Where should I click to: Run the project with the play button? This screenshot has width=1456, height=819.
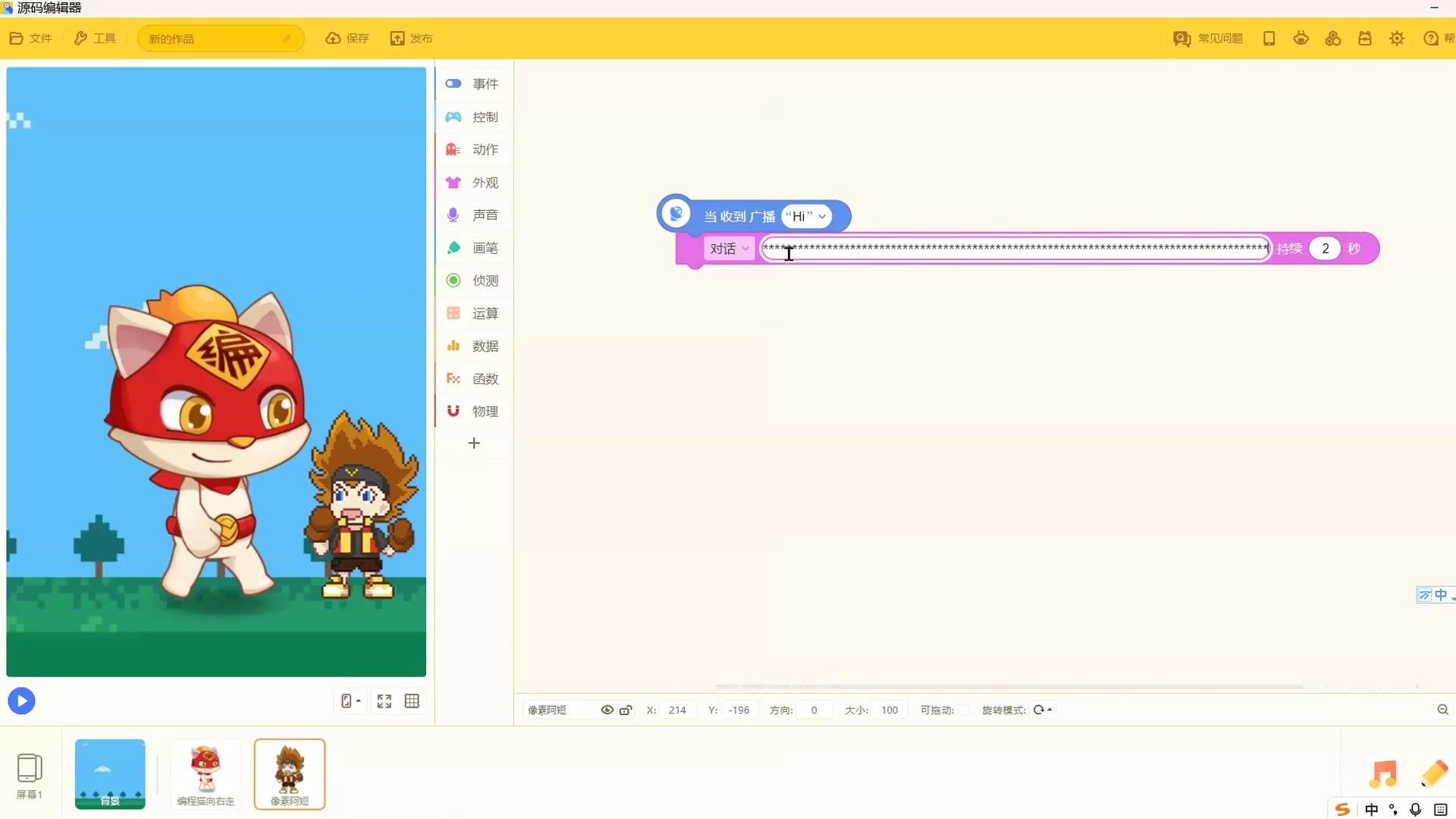tap(21, 701)
